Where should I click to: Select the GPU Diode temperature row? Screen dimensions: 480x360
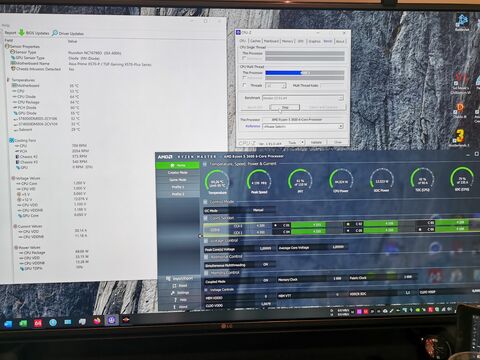pyautogui.click(x=46, y=113)
